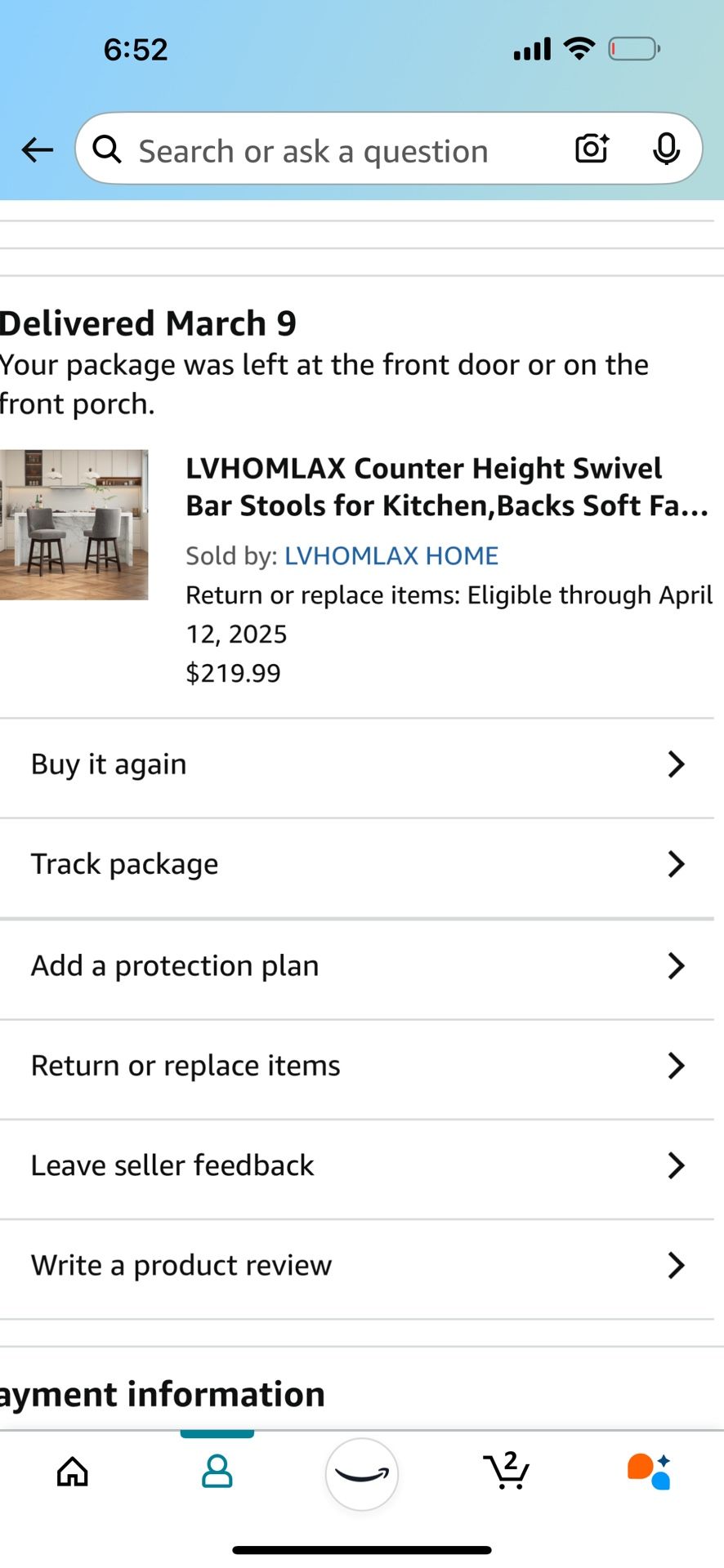
Task: Tap the microphone voice search icon
Action: [x=667, y=149]
